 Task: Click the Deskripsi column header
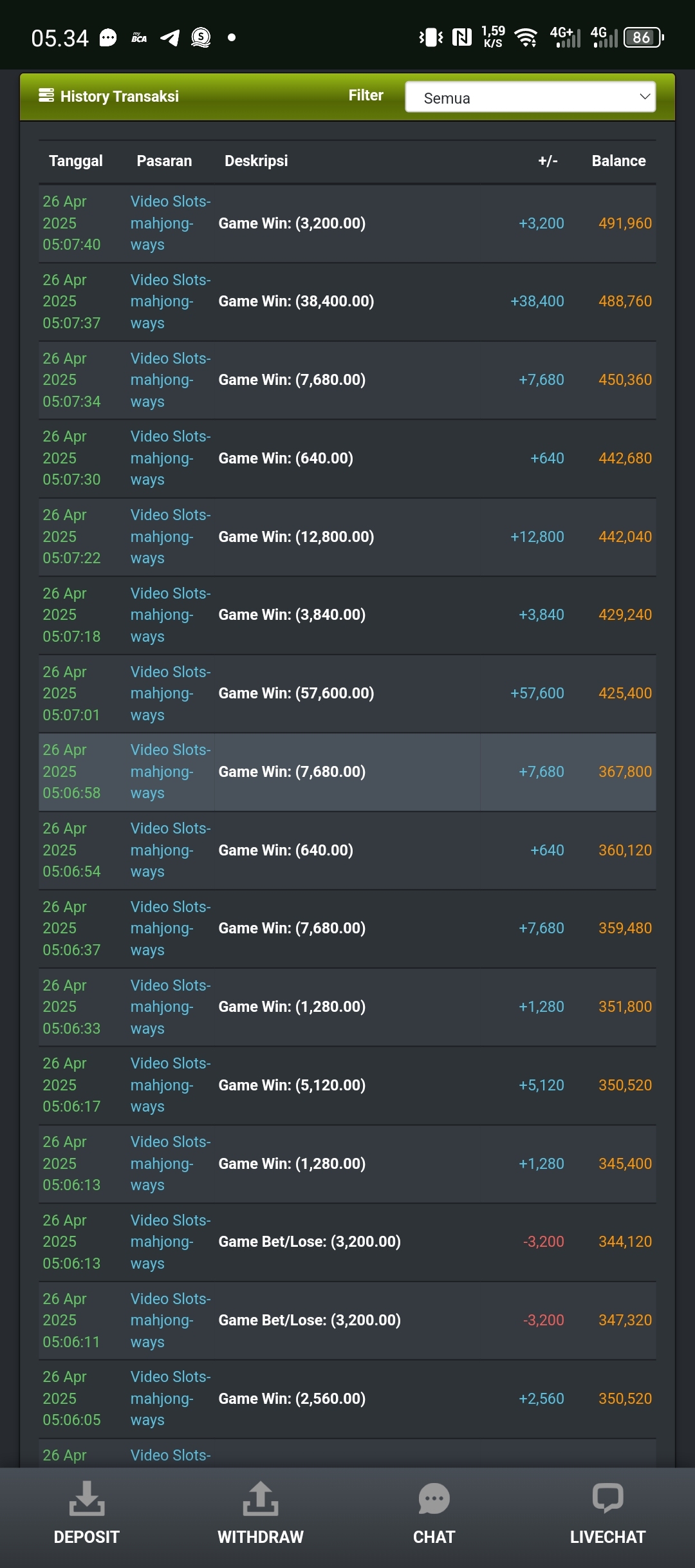256,161
